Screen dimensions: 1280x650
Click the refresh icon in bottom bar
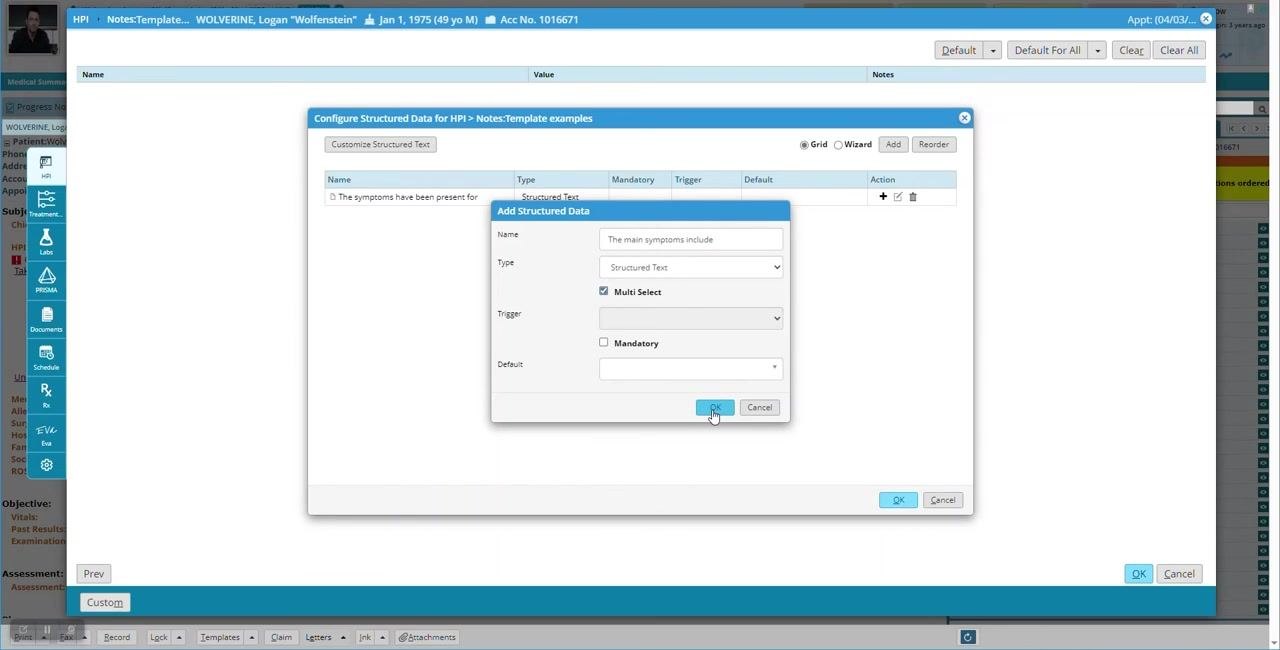(x=967, y=637)
